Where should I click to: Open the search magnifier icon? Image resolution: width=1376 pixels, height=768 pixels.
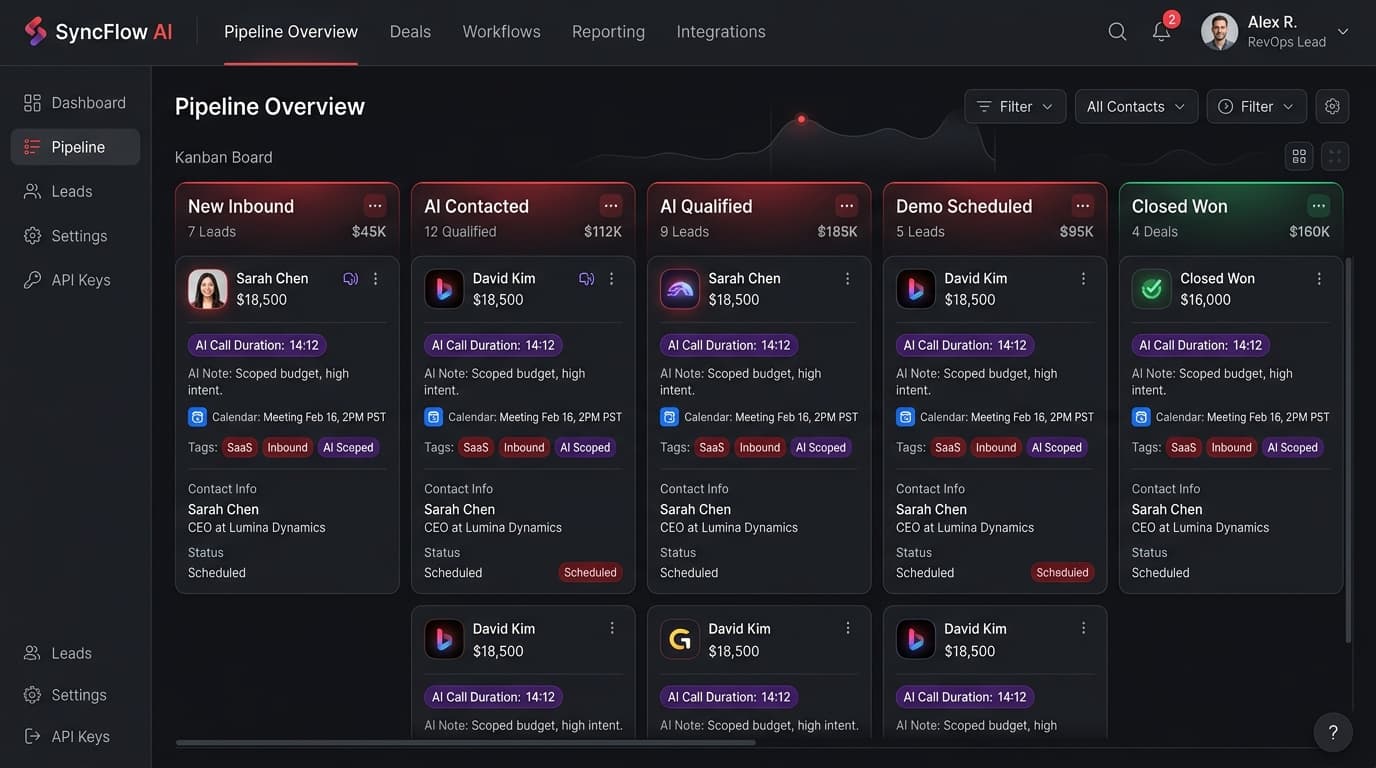1117,32
